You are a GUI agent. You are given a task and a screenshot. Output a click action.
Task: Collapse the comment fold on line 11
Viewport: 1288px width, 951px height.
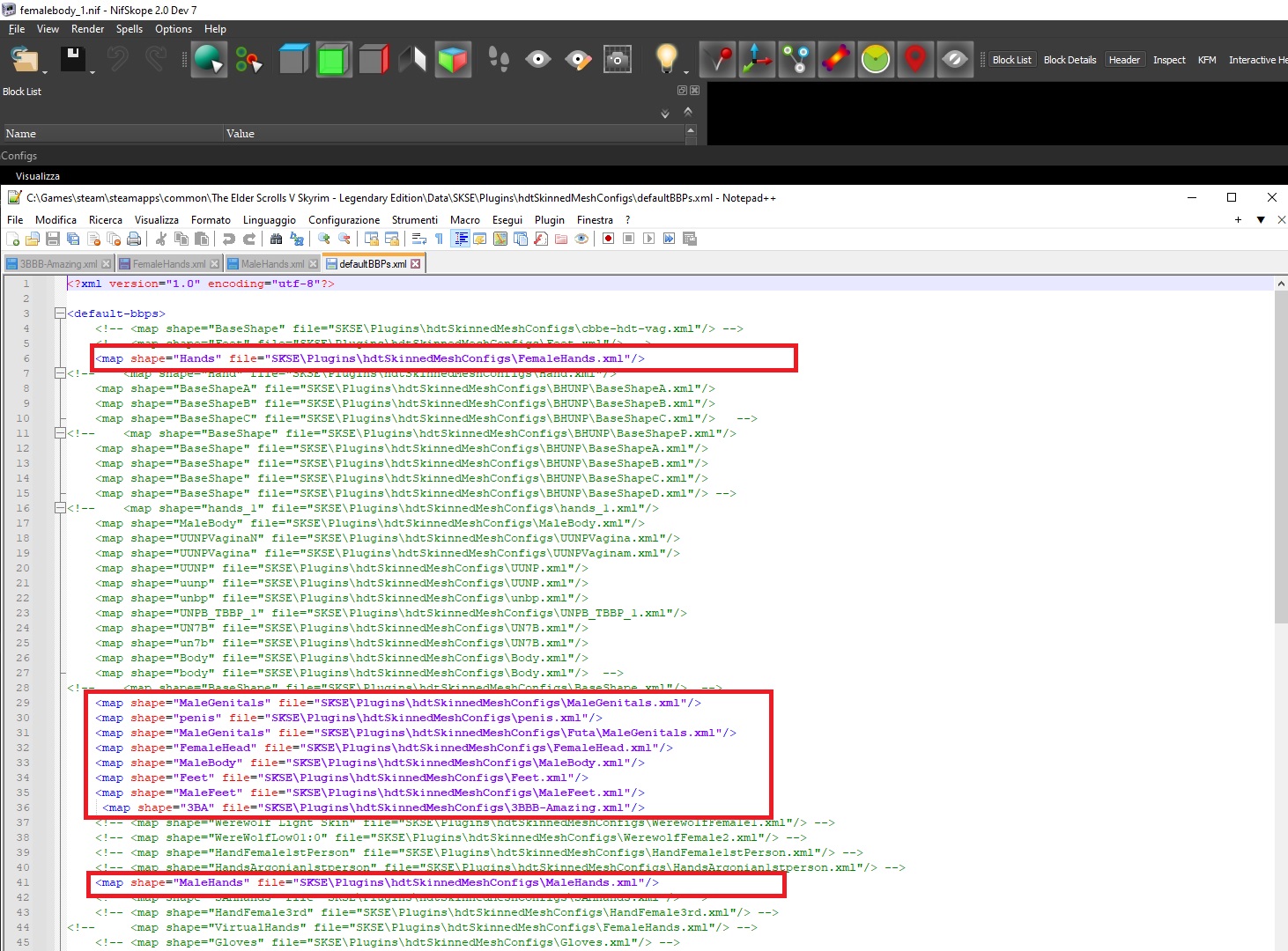pos(59,433)
